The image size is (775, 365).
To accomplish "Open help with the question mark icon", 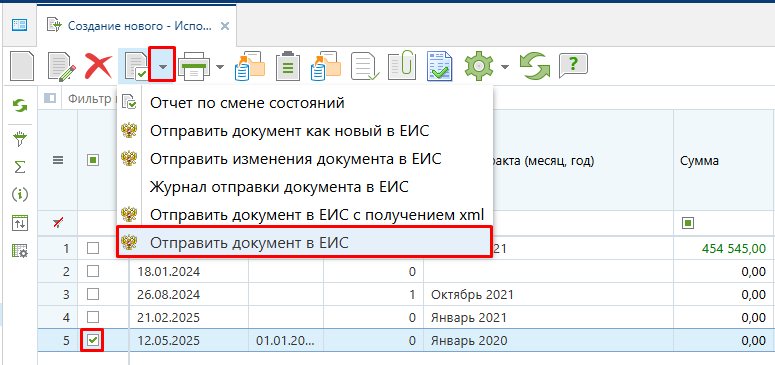I will [573, 65].
